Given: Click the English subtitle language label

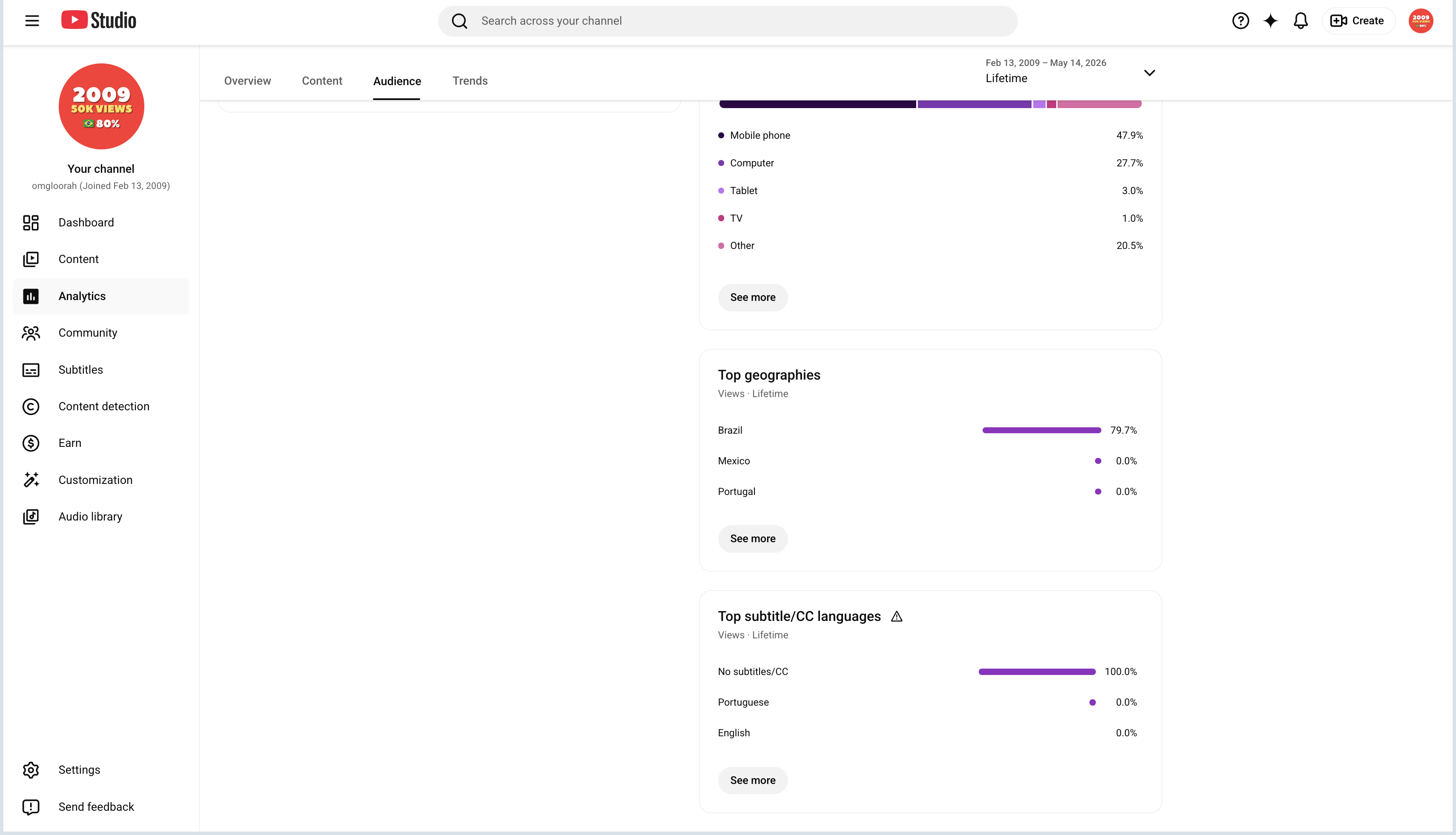Looking at the screenshot, I should (734, 733).
